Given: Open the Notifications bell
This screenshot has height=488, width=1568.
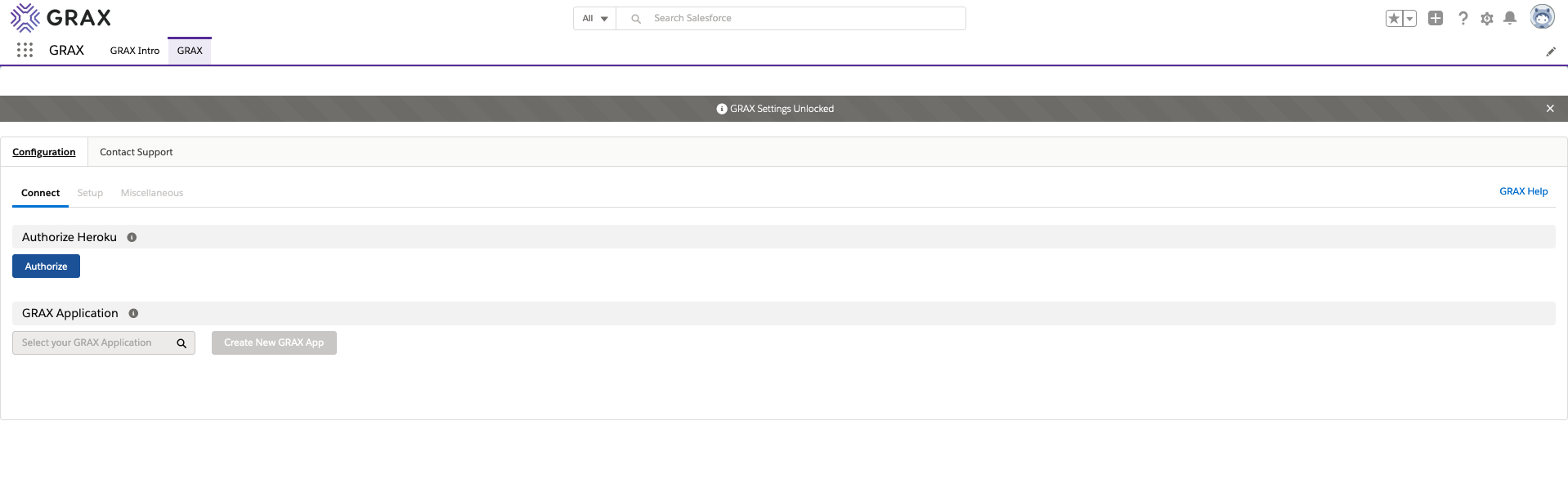Looking at the screenshot, I should (x=1510, y=18).
